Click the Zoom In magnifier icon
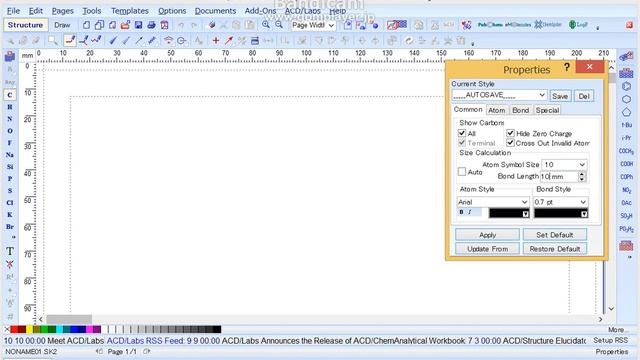Screen dimensions: 640x360 (266, 25)
